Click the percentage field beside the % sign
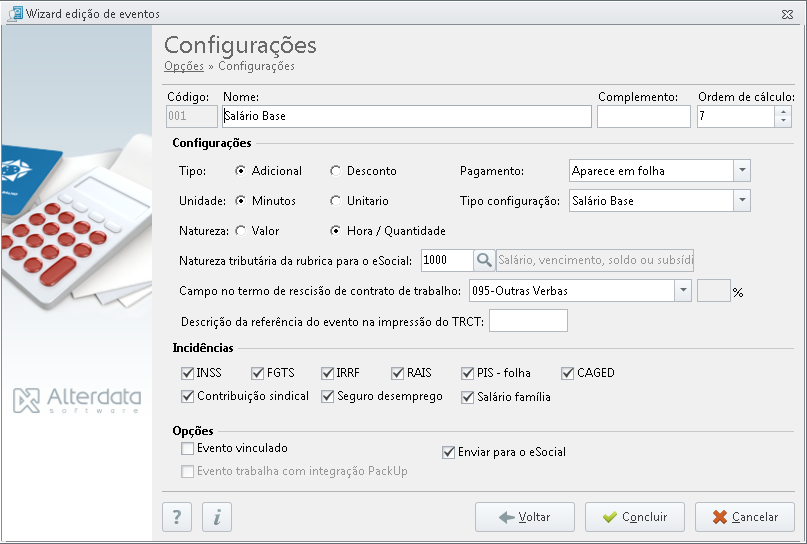 click(713, 291)
